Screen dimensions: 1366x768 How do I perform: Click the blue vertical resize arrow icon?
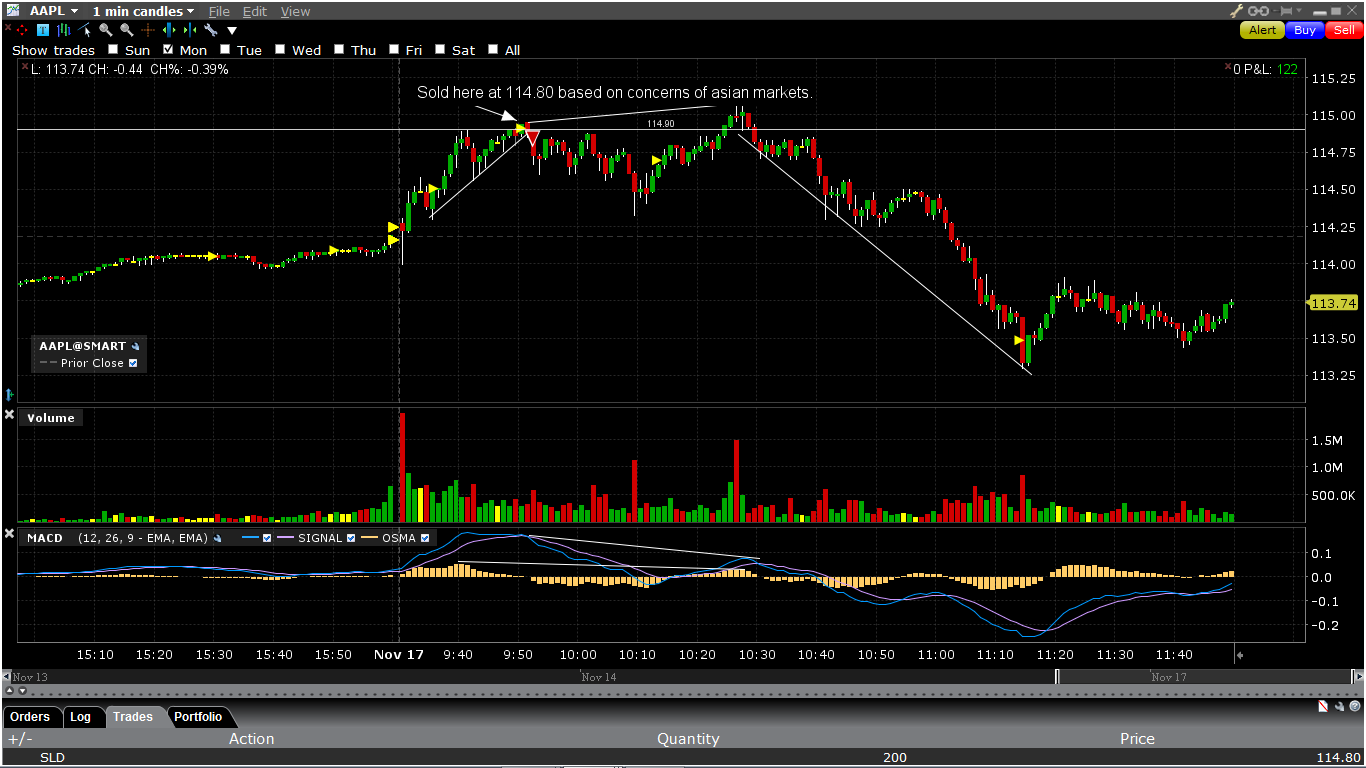click(9, 394)
